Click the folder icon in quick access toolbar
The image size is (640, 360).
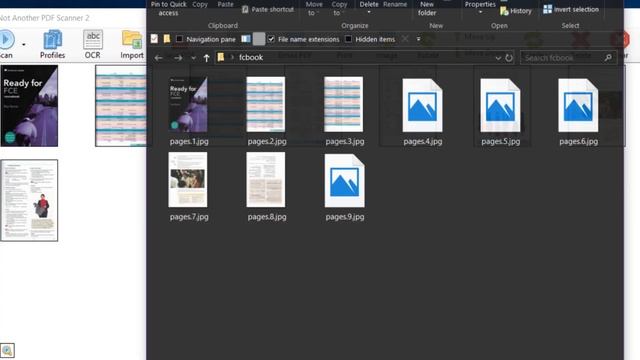pos(167,39)
